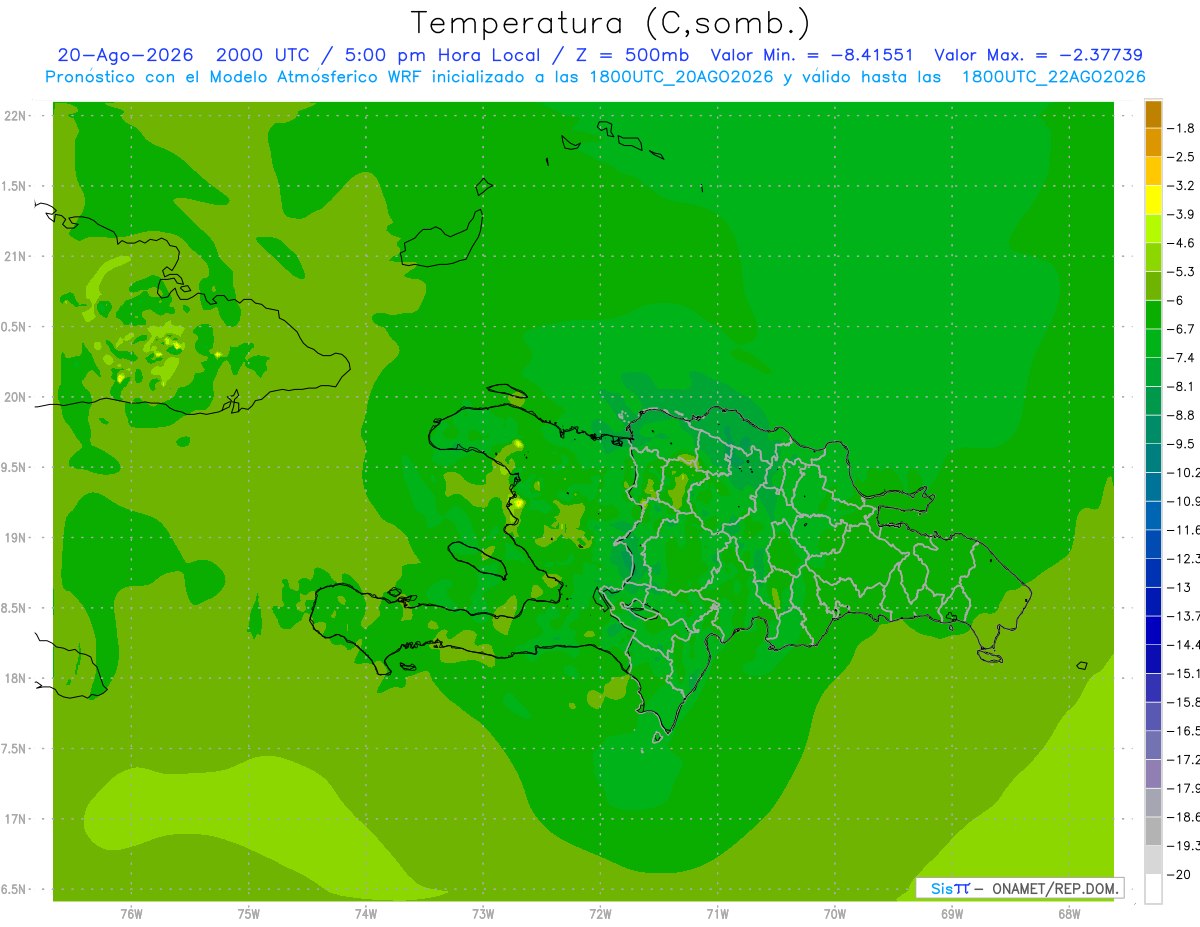Click the 72W longitude label
1200x927 pixels.
(x=600, y=914)
